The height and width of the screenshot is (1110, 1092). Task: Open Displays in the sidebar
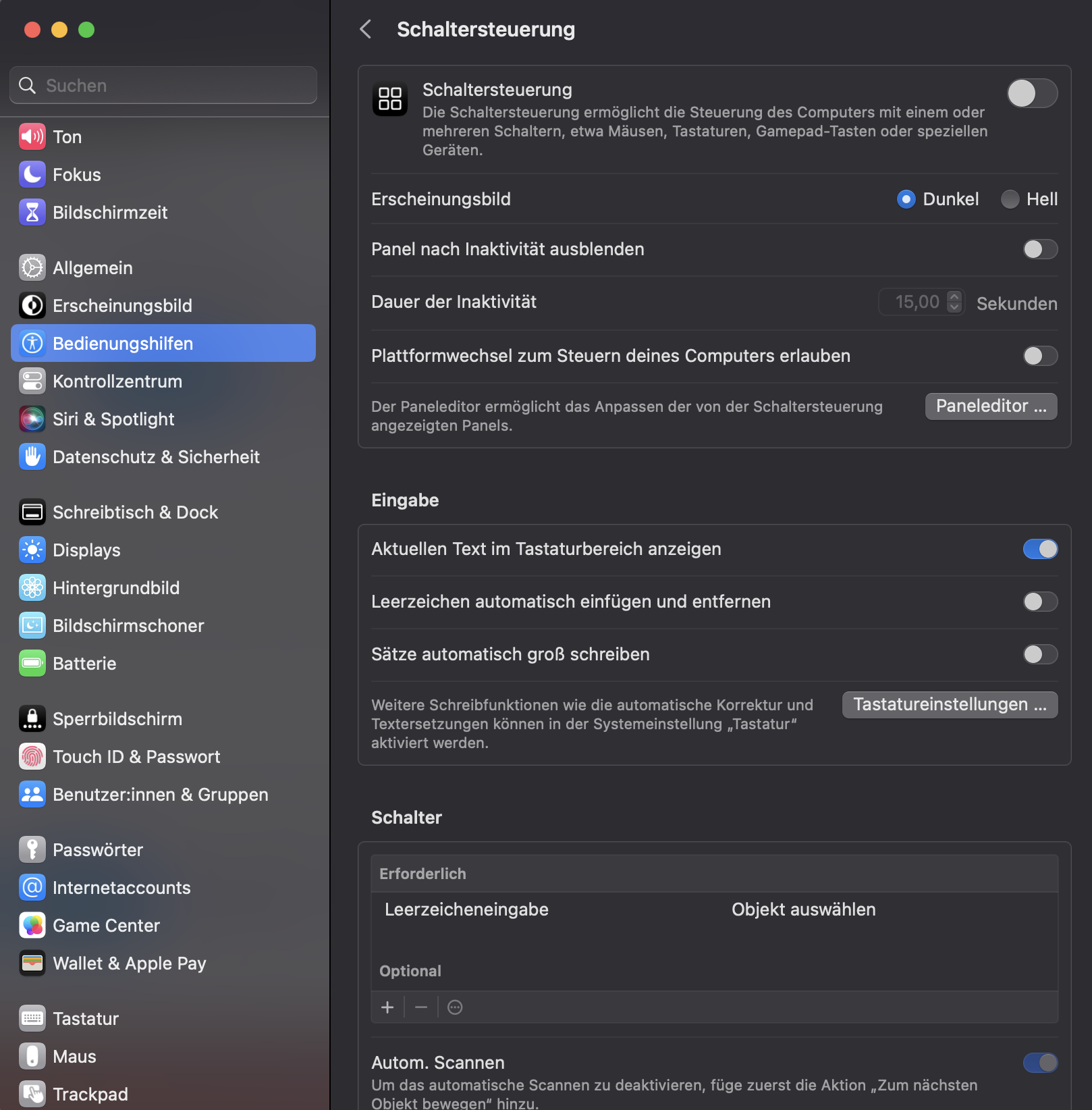coord(86,550)
